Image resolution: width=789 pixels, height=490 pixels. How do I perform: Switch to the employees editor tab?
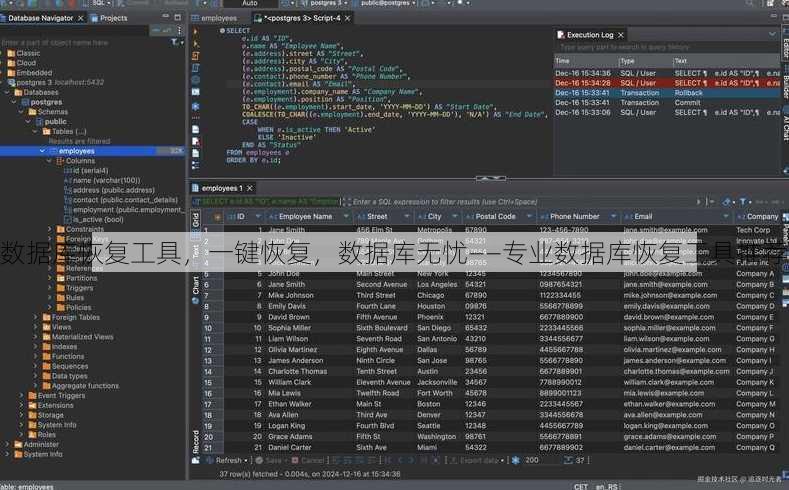214,18
